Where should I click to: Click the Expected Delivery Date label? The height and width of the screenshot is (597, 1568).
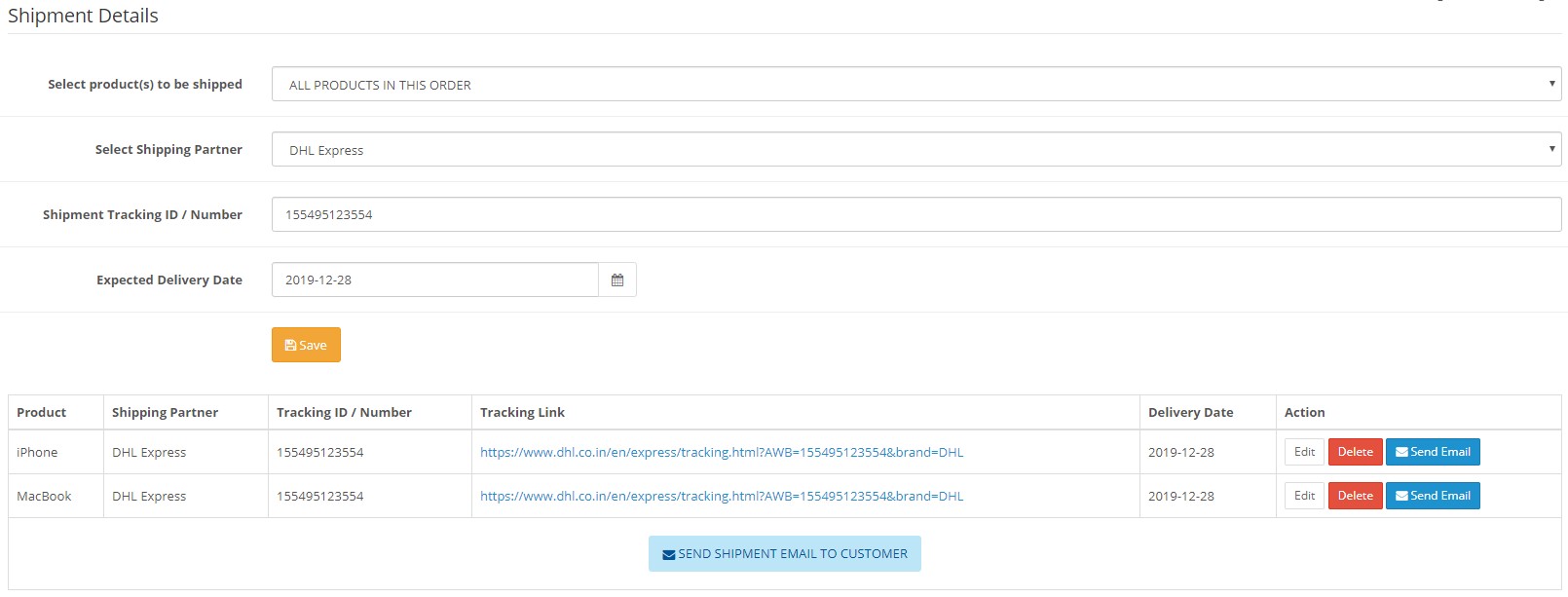click(169, 280)
